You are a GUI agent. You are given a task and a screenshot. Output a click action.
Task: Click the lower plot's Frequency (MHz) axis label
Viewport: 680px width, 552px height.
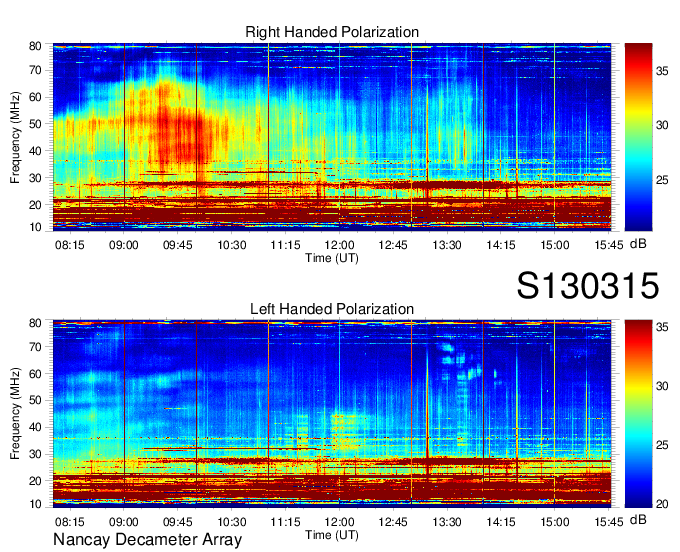tap(15, 414)
